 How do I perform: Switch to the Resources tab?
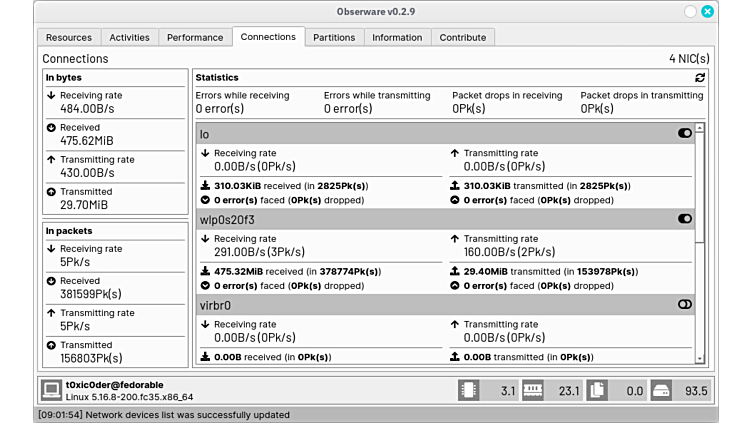click(69, 37)
